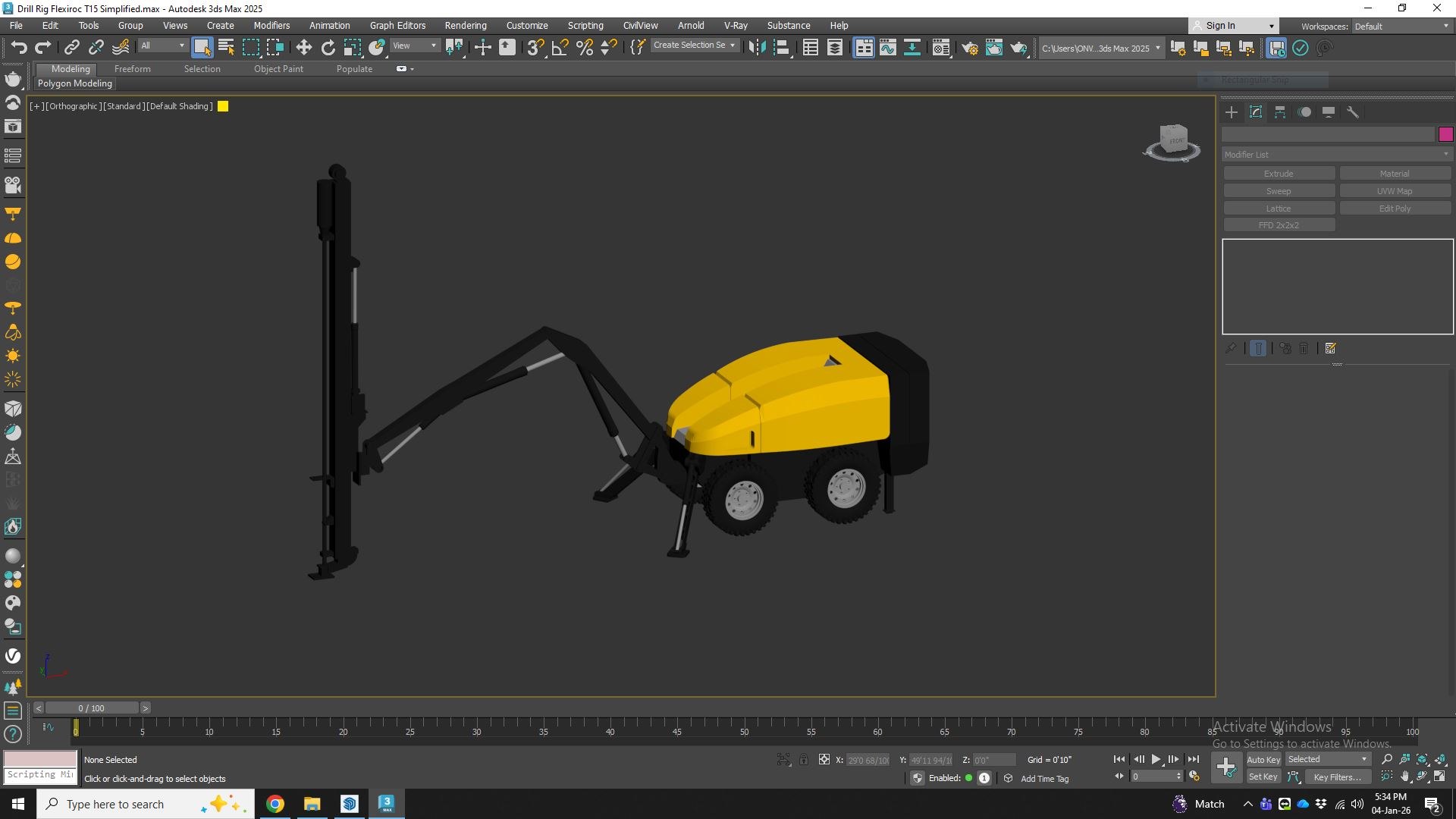Screen dimensions: 1456x819
Task: Toggle the selection lock icon
Action: point(804,760)
